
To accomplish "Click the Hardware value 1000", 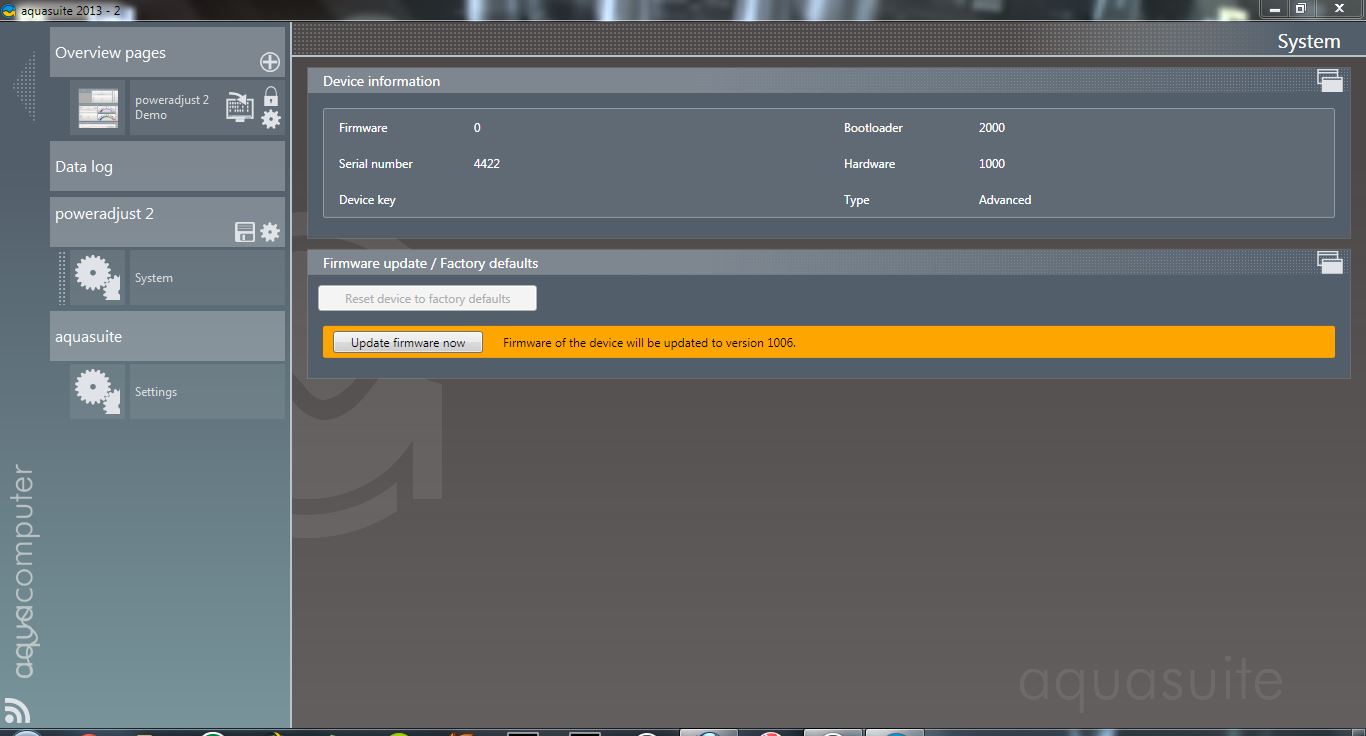I will [x=992, y=164].
